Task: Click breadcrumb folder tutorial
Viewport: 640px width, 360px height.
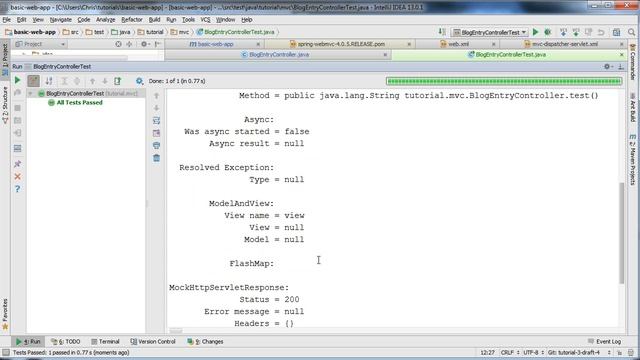Action: pyautogui.click(x=151, y=32)
